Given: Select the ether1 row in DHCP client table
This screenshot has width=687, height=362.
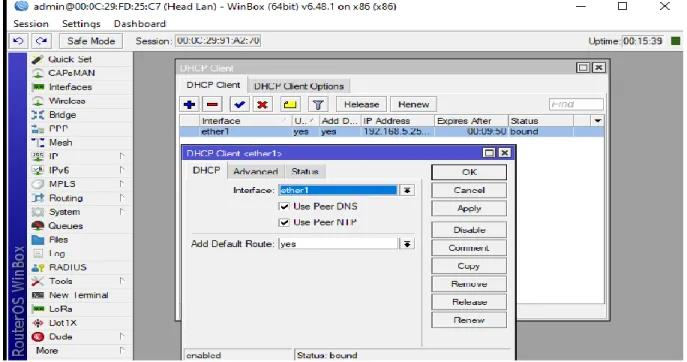Looking at the screenshot, I should coord(391,132).
